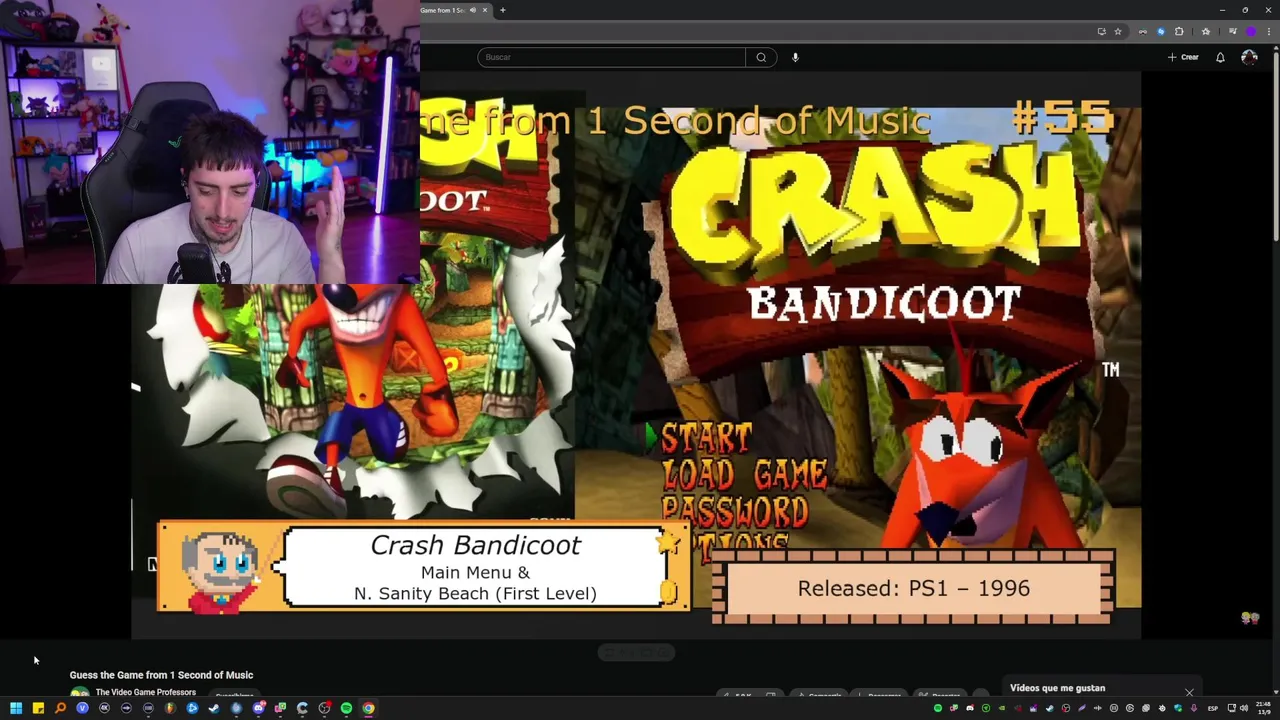
Task: Open Discord from the taskbar
Action: 259,708
